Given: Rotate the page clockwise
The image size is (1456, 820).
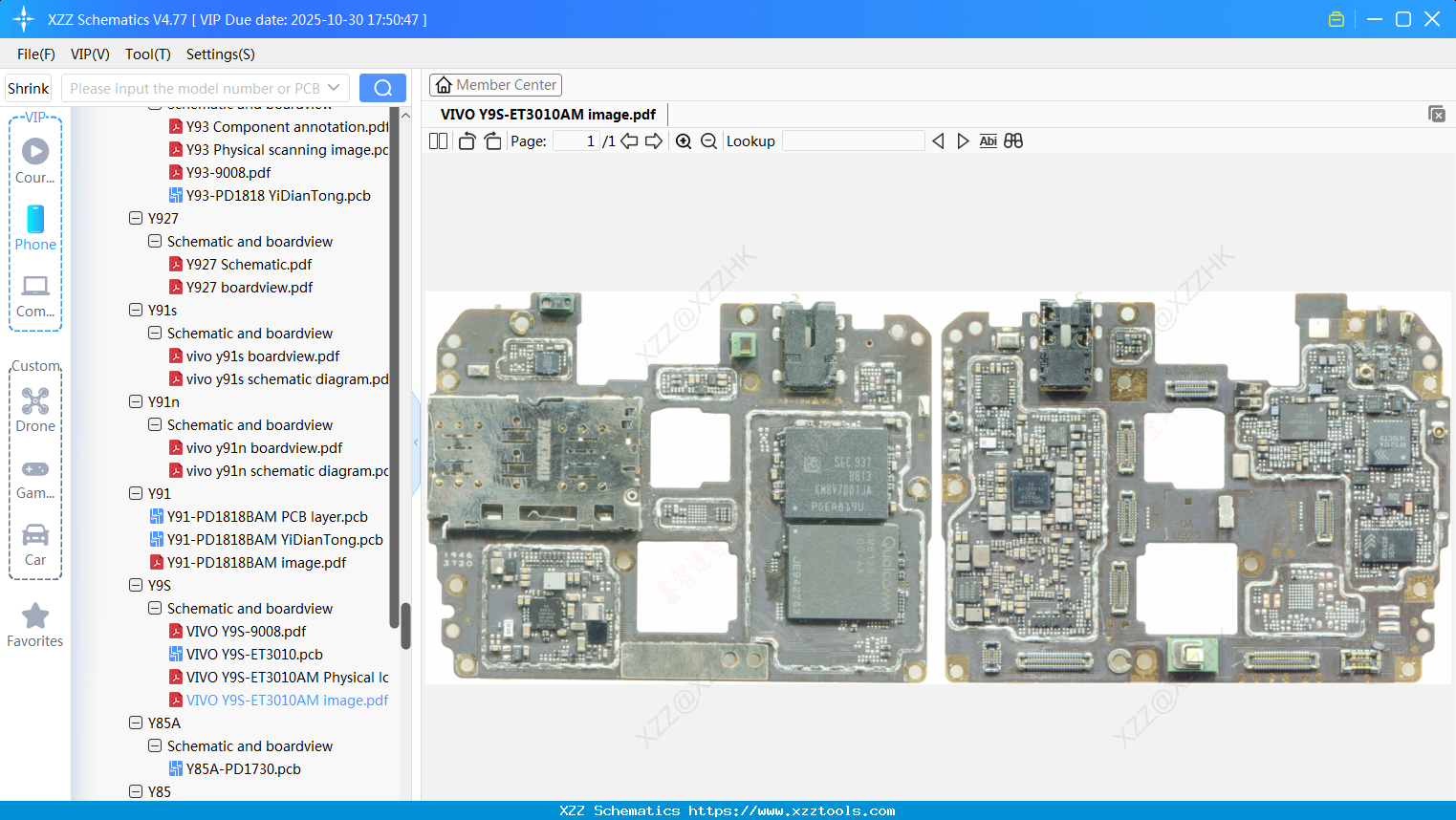Looking at the screenshot, I should (x=492, y=140).
